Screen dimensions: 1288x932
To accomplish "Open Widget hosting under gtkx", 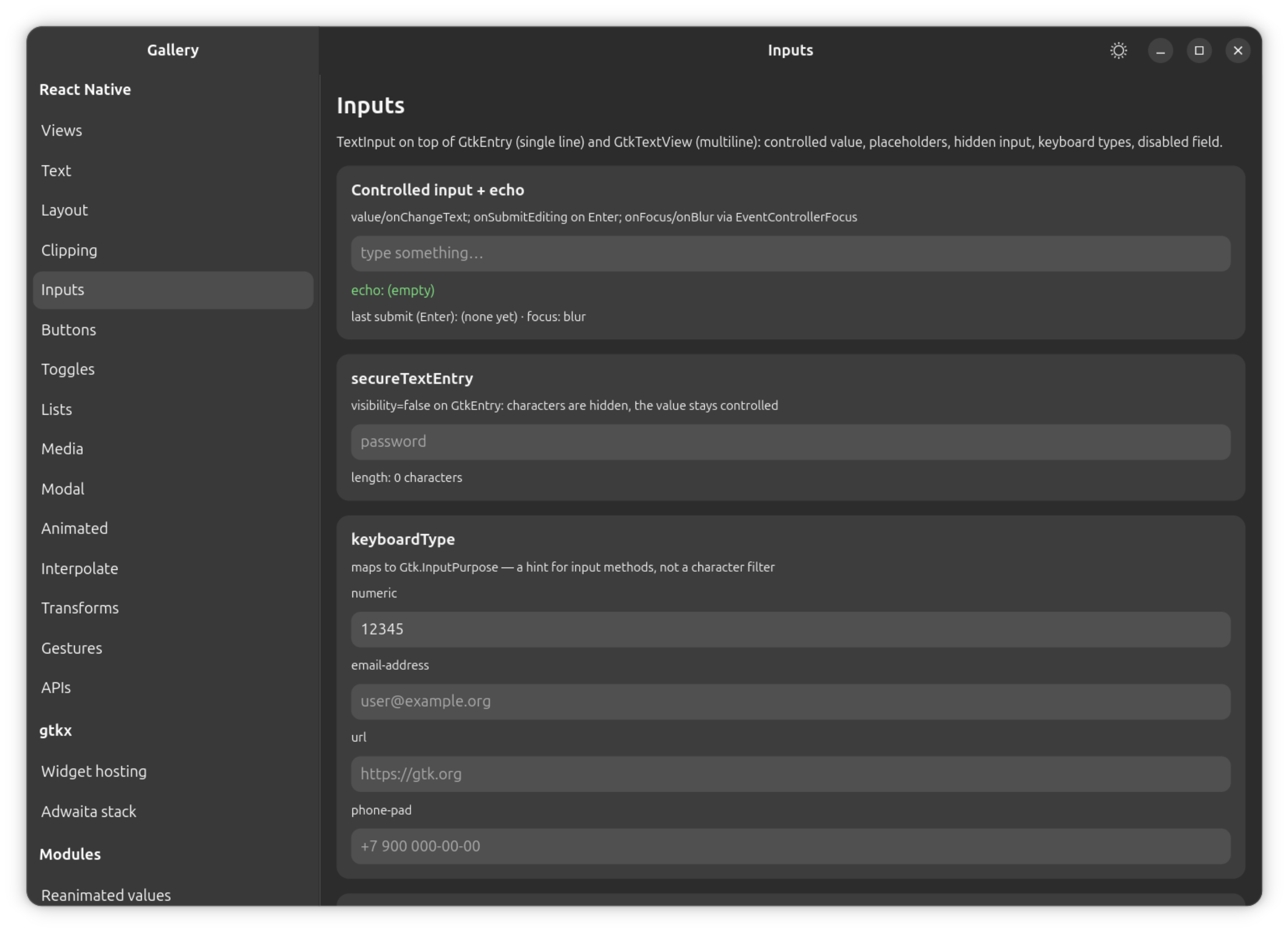I will (173, 771).
